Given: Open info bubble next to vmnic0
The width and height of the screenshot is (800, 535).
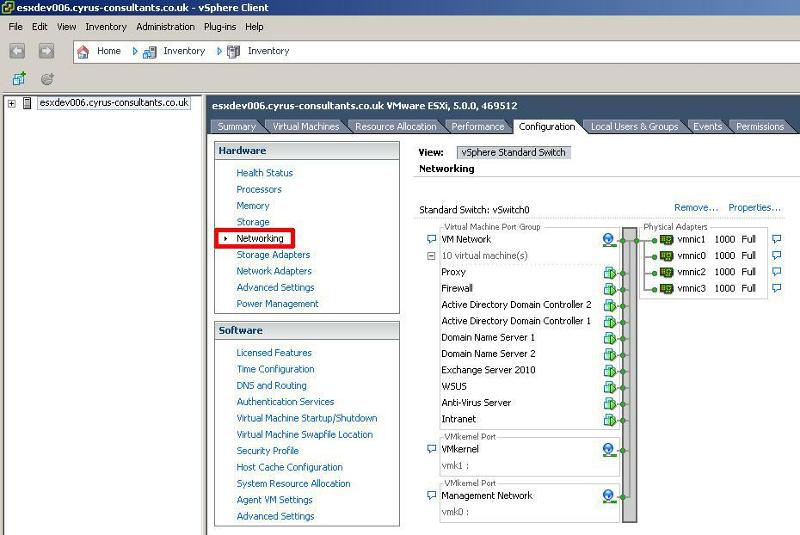Looking at the screenshot, I should (x=777, y=255).
